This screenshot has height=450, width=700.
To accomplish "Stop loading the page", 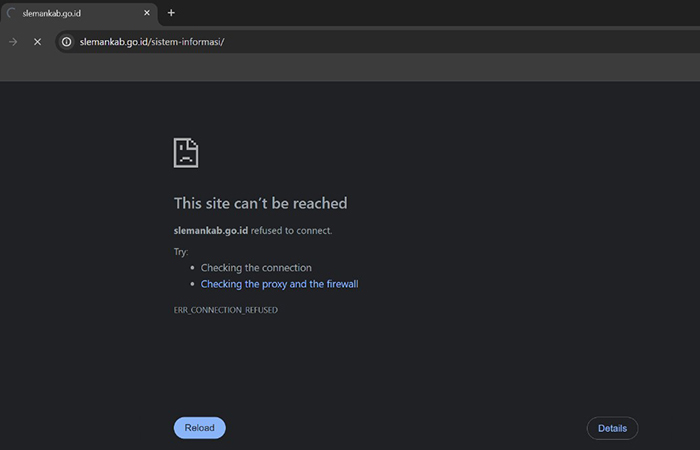I will coord(37,42).
